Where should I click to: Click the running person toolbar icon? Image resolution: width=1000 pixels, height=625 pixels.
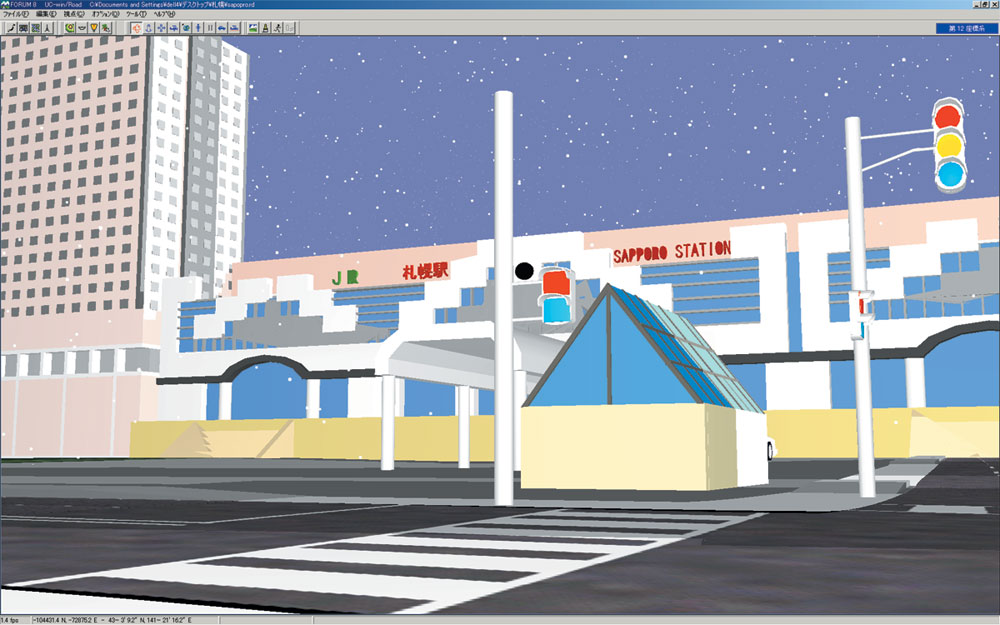[277, 28]
